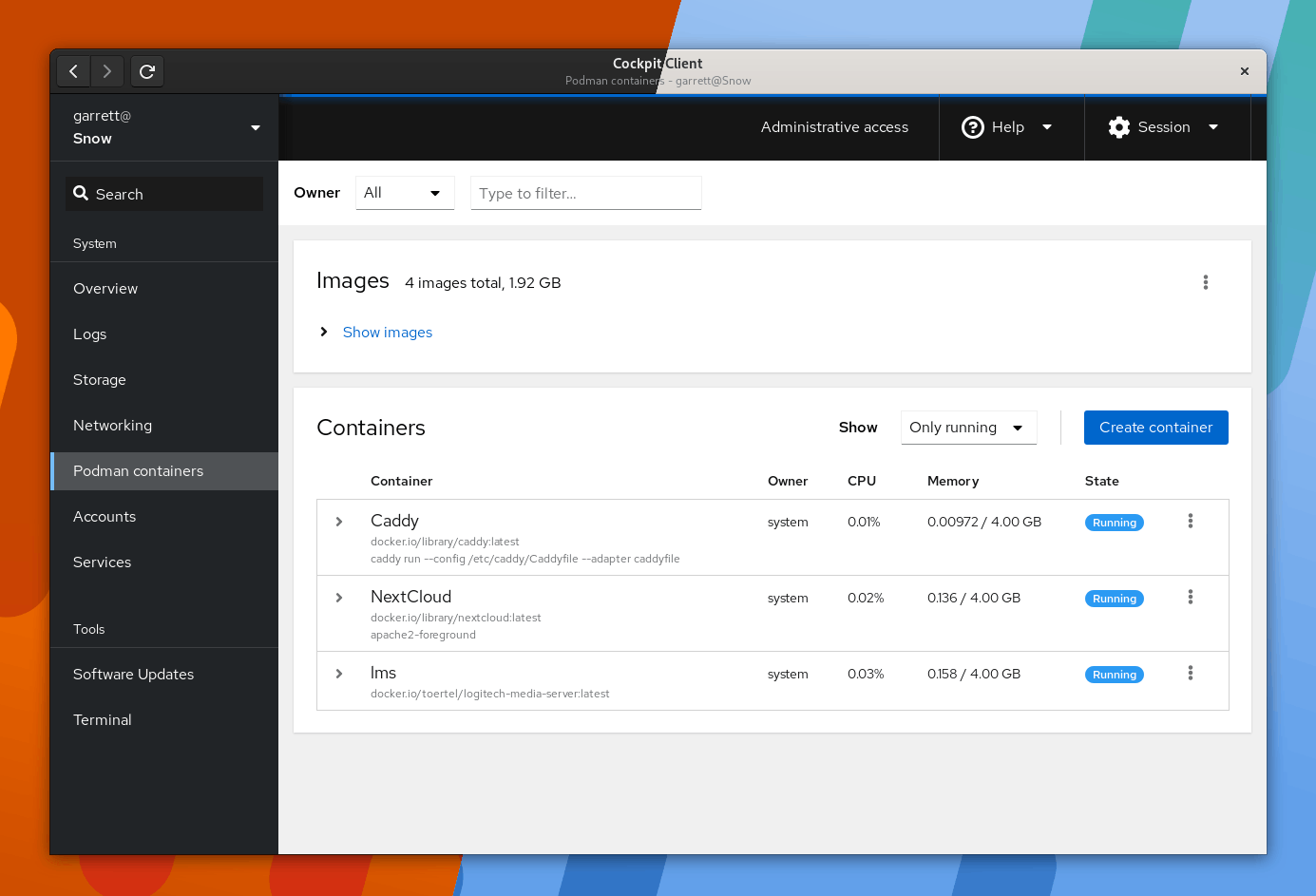Image resolution: width=1316 pixels, height=896 pixels.
Task: Click the Create container button
Action: click(x=1155, y=428)
